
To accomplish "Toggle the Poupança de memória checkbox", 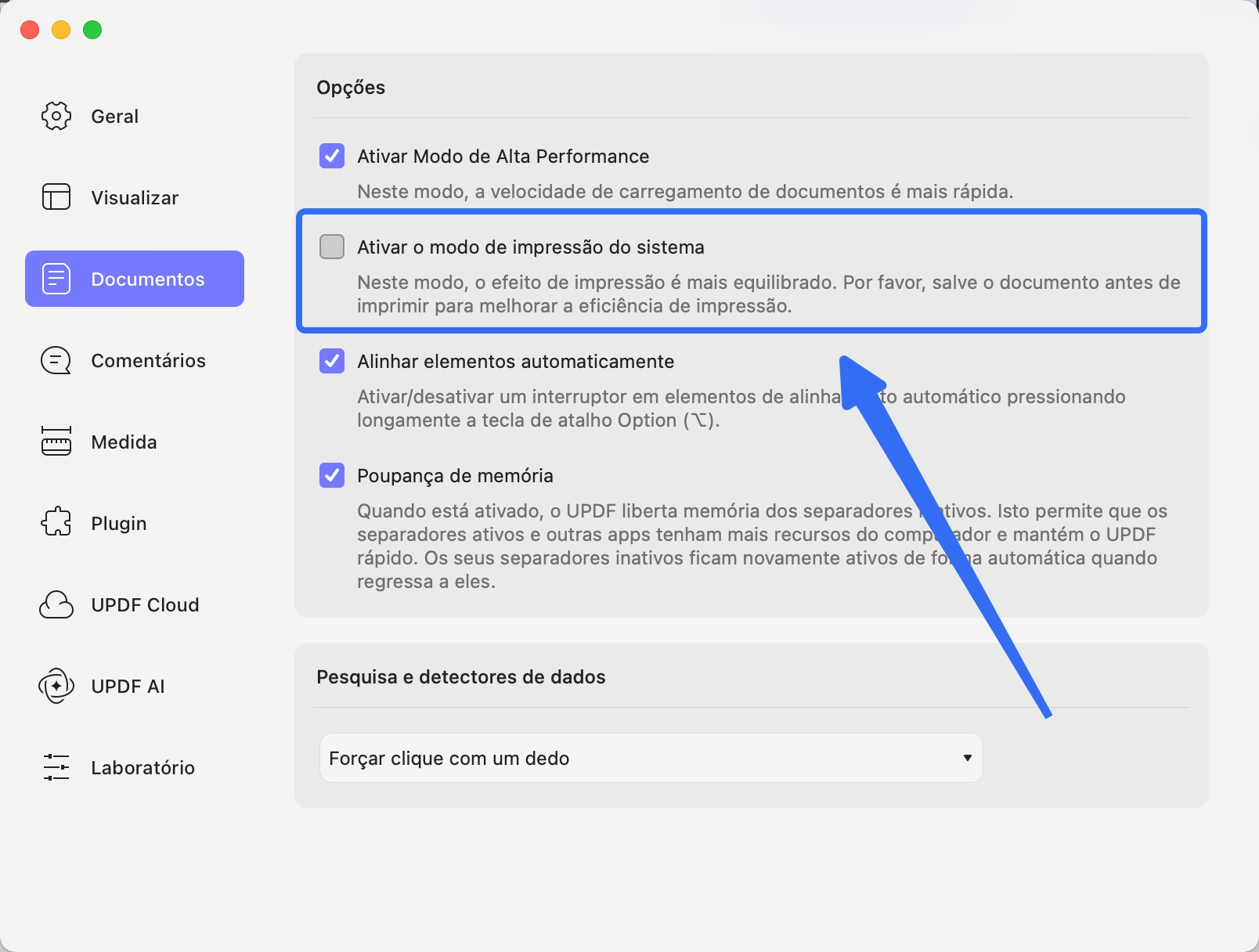I will pos(332,475).
